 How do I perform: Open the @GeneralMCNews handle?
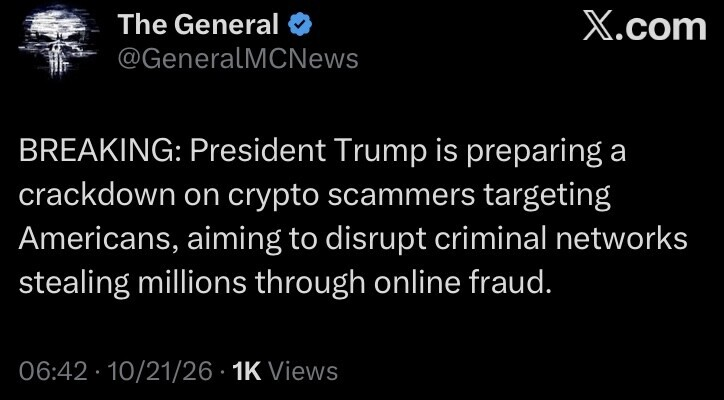click(x=238, y=59)
